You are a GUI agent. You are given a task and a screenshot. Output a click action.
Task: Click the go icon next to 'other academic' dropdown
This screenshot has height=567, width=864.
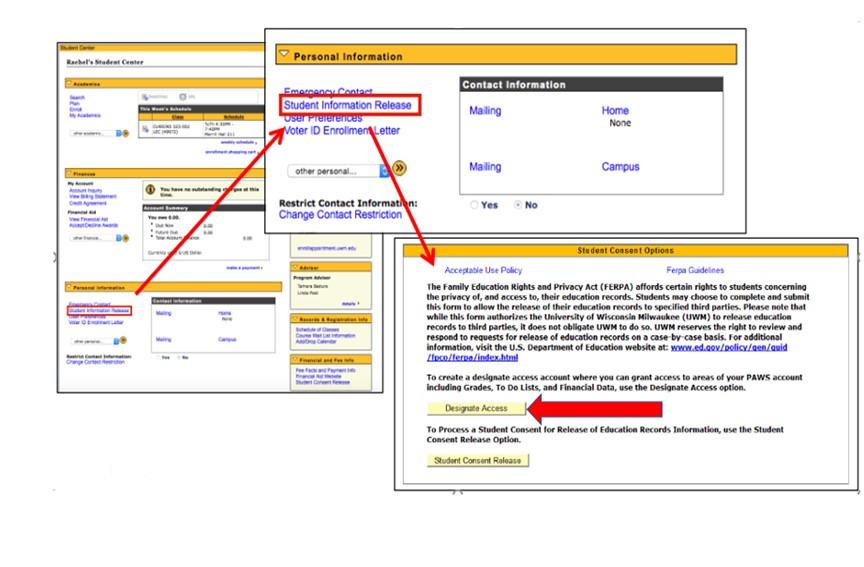point(125,133)
